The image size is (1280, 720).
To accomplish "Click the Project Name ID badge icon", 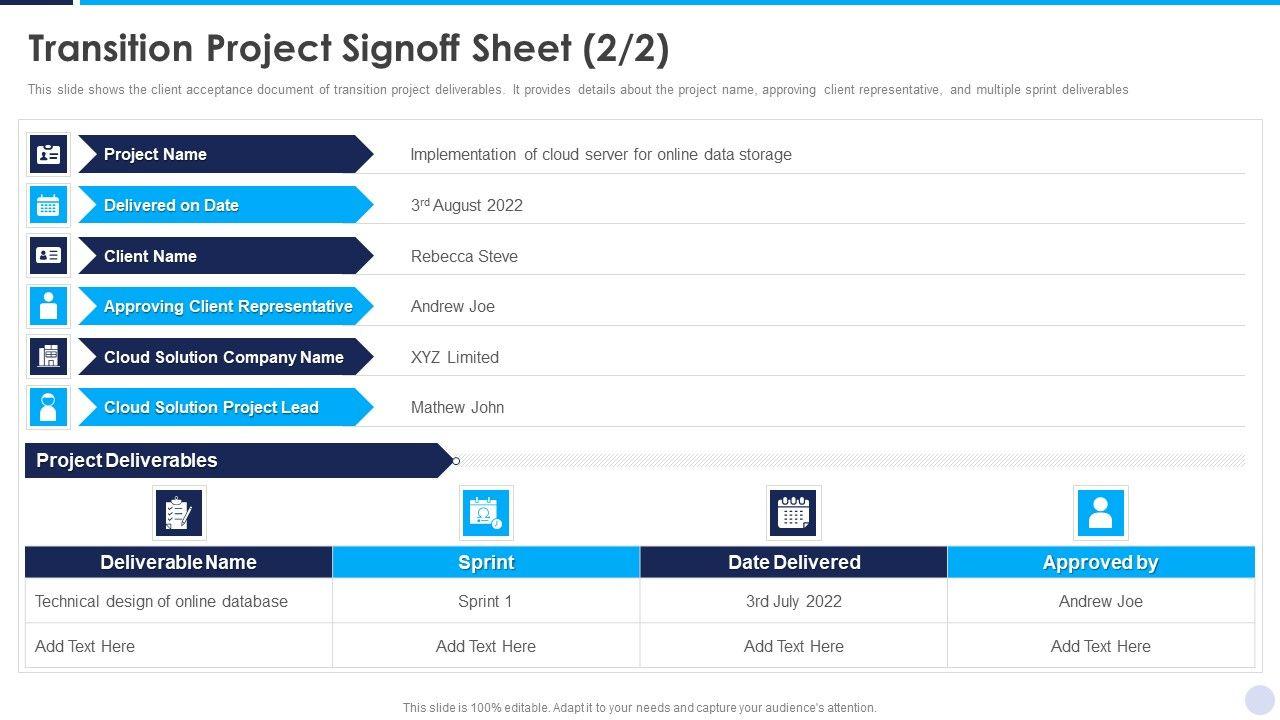I will [48, 155].
